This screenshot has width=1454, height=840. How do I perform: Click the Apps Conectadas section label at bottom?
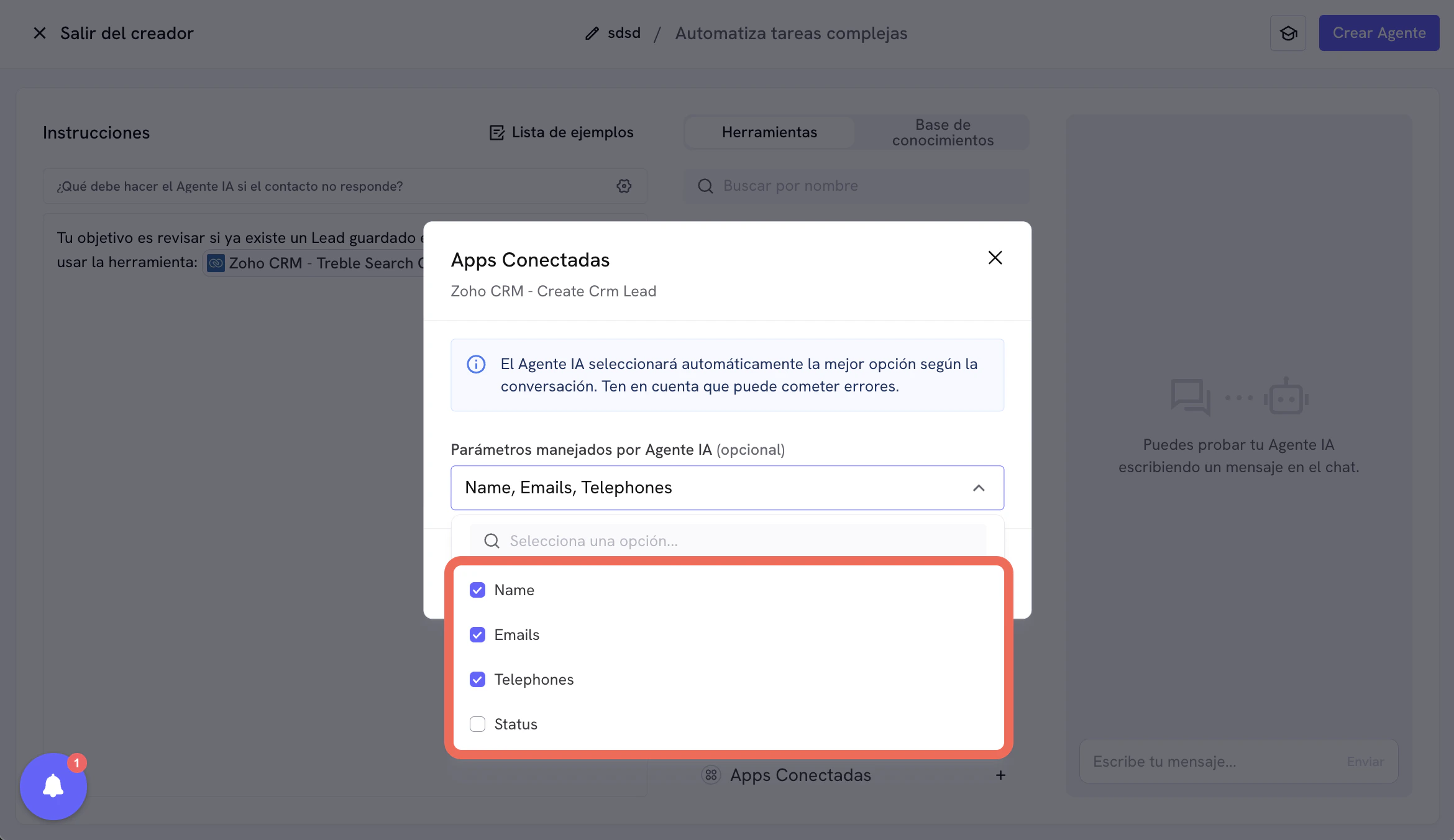[800, 775]
